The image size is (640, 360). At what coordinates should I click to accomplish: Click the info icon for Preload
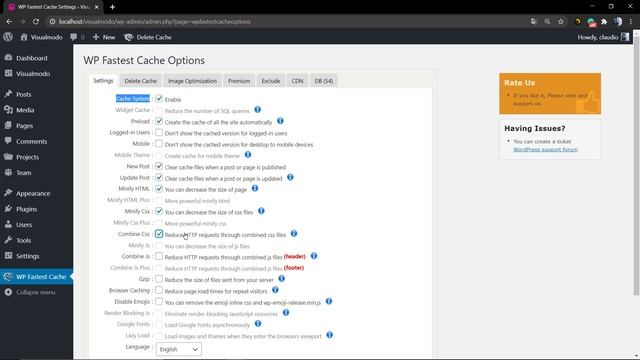280,121
